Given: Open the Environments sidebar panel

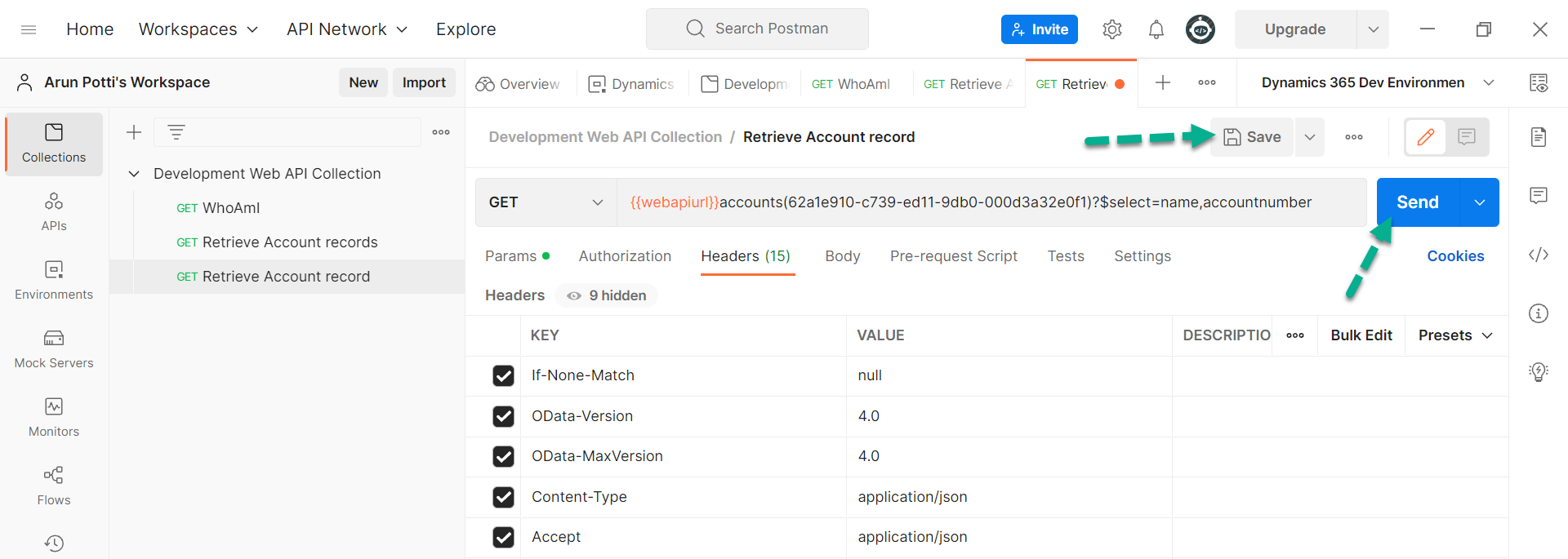Looking at the screenshot, I should click(54, 281).
